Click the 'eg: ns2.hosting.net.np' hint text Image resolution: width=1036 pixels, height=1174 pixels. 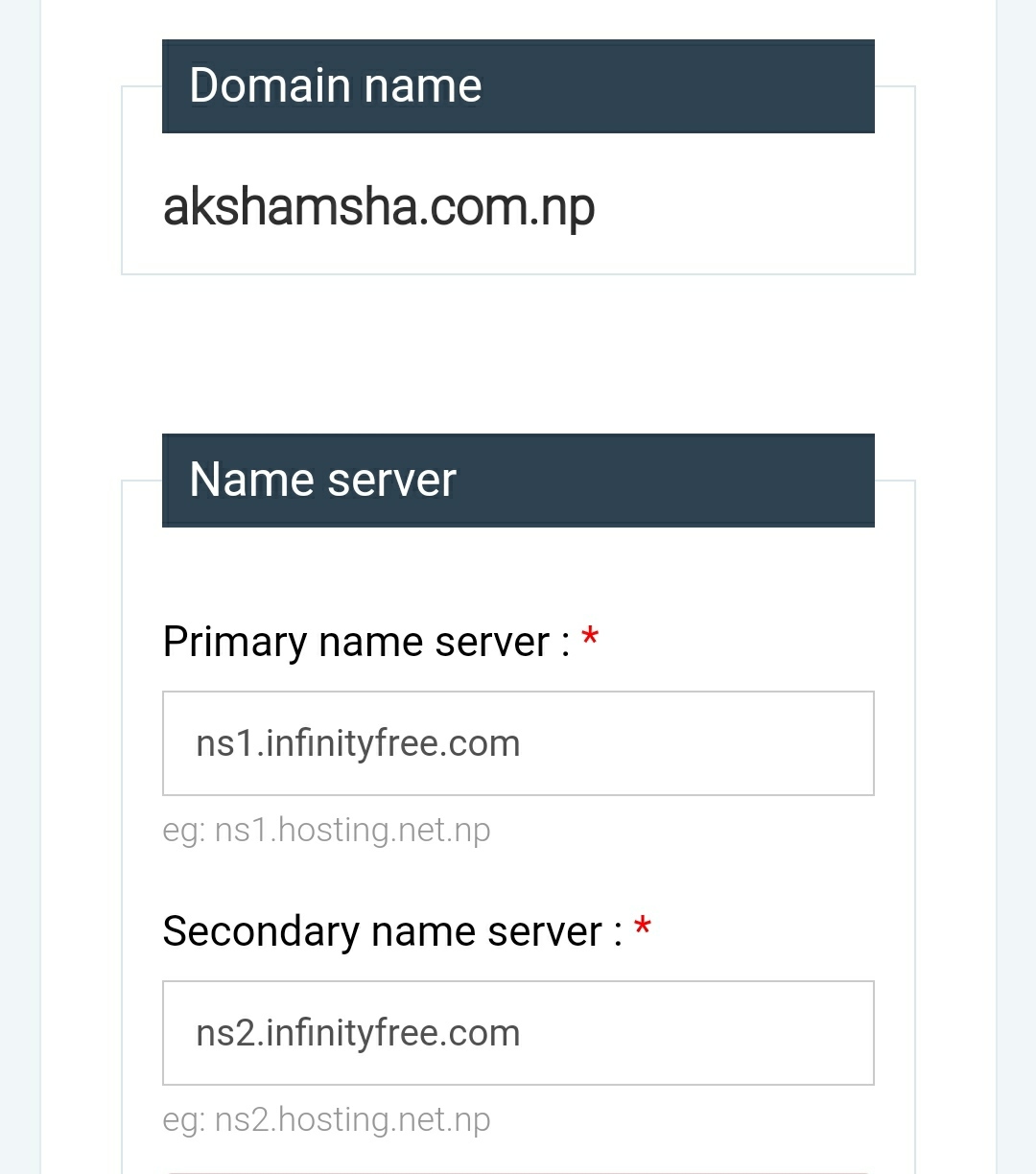(x=326, y=1119)
